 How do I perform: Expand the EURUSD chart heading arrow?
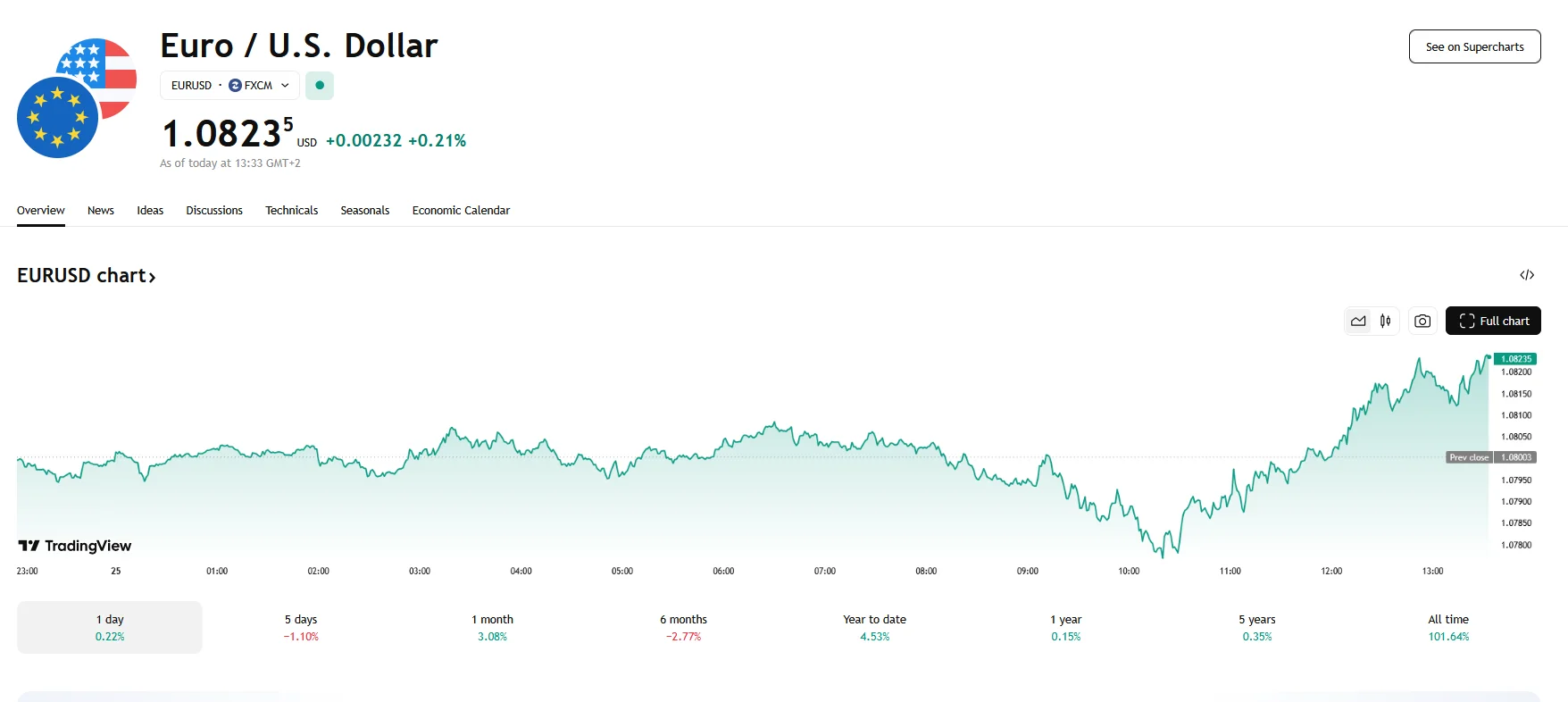pos(153,277)
